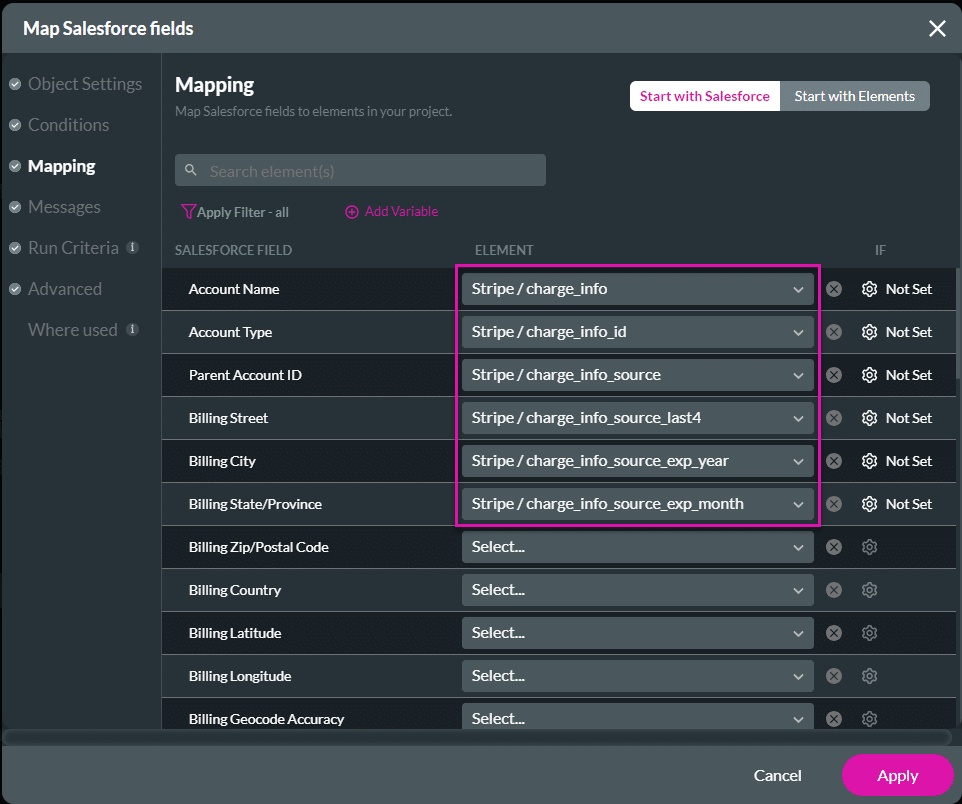Open the Billing Zip/Postal Code Select dropdown
962x804 pixels.
click(x=637, y=547)
